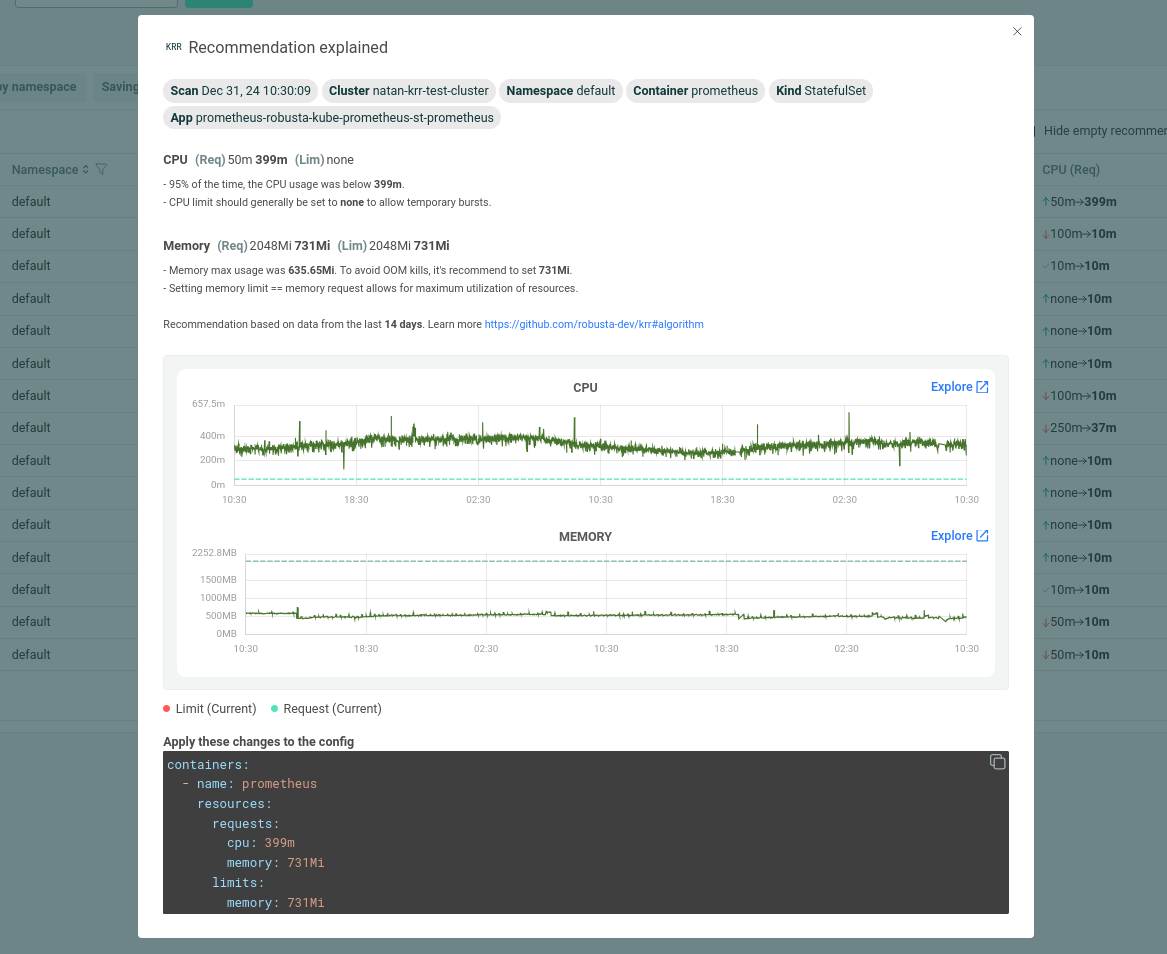Click the Request (Current) legend entry
Screen dimensions: 1167x954
coord(326,708)
